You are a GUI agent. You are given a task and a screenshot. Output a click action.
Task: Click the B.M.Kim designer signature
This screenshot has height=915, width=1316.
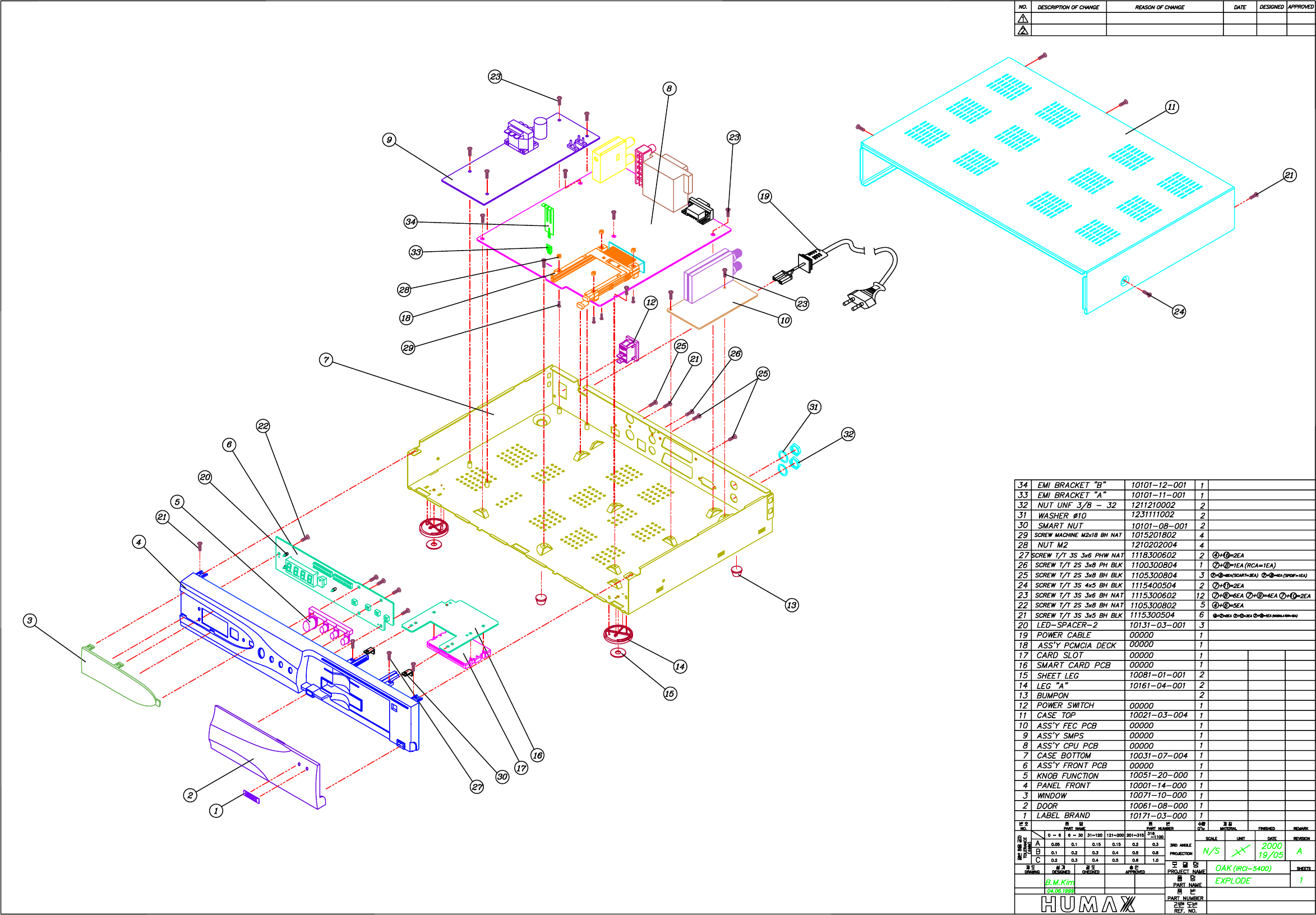coord(1059,883)
